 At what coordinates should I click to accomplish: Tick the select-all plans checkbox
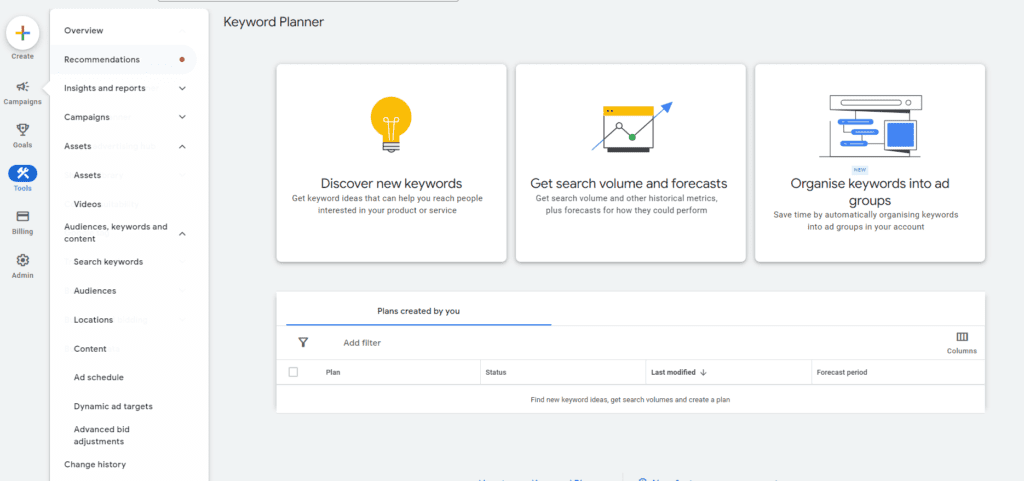pyautogui.click(x=293, y=372)
